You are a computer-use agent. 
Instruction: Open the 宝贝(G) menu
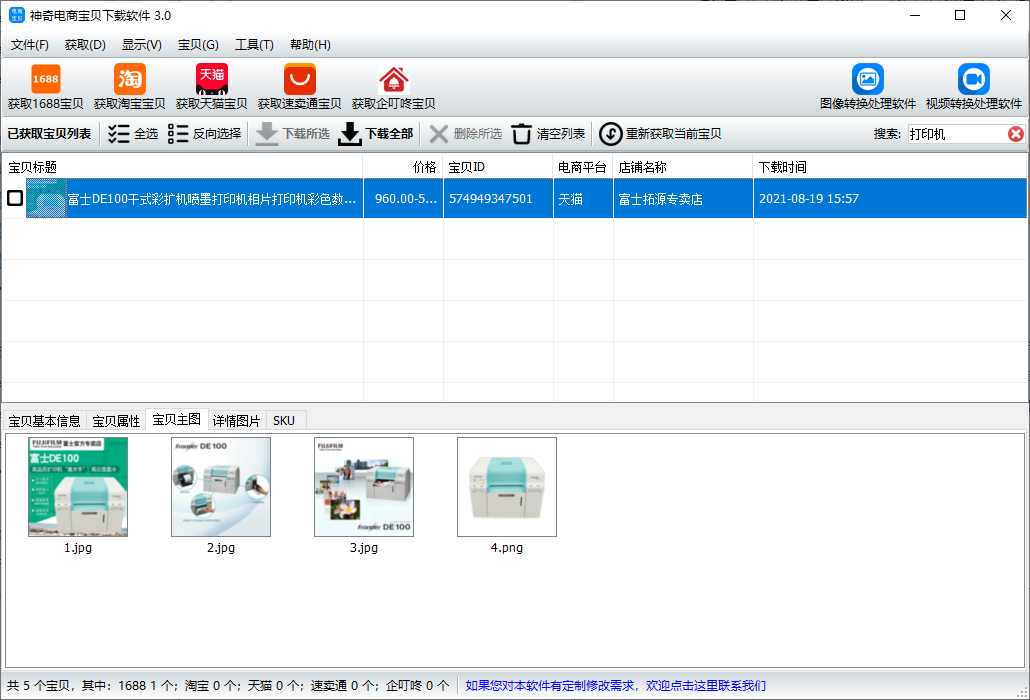tap(198, 45)
